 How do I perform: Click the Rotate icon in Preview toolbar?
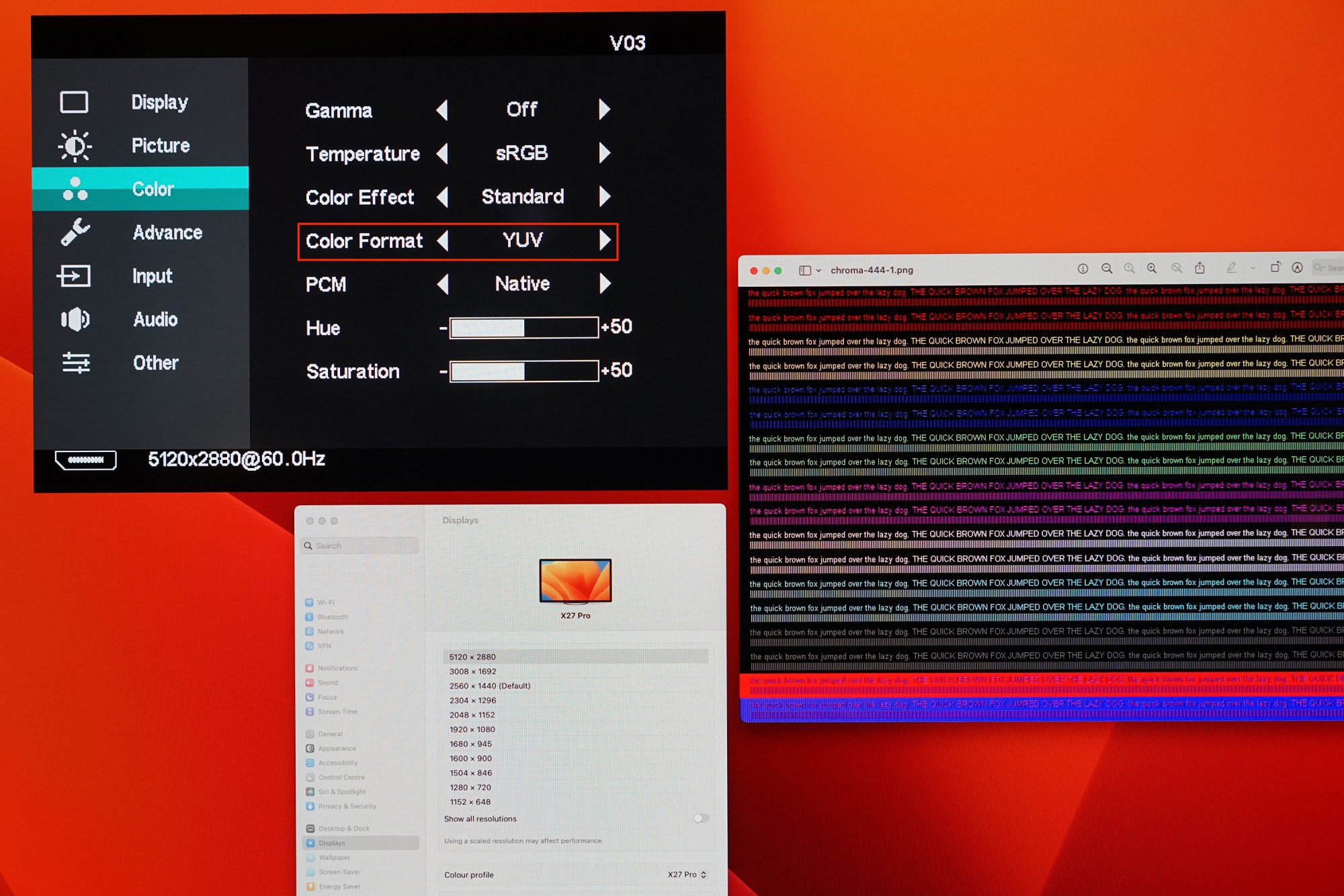tap(1275, 267)
